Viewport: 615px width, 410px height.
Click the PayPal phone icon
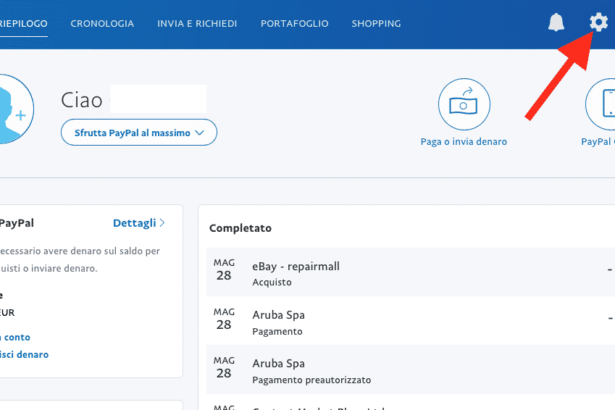point(600,104)
